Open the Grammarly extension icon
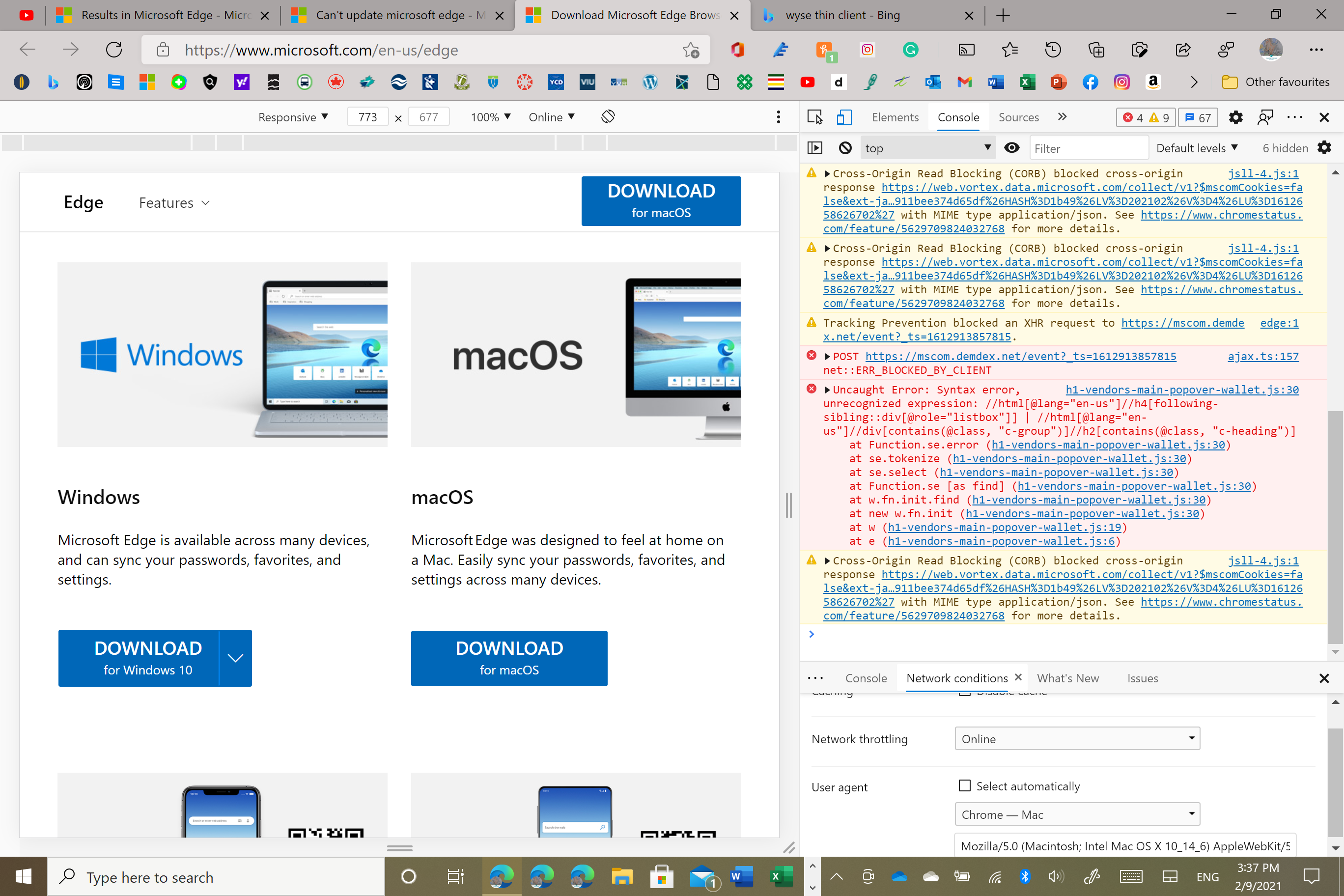Viewport: 1344px width, 896px height. (910, 50)
